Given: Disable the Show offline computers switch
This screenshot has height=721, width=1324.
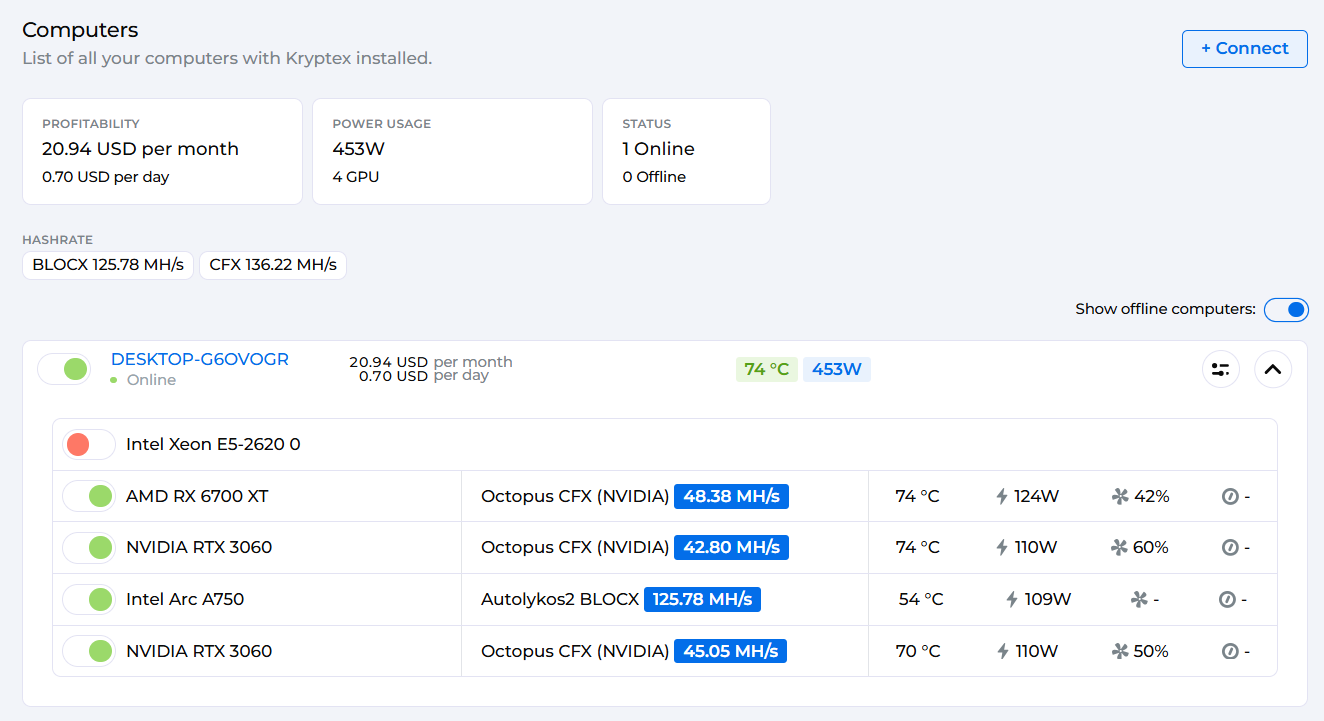Looking at the screenshot, I should point(1286,310).
